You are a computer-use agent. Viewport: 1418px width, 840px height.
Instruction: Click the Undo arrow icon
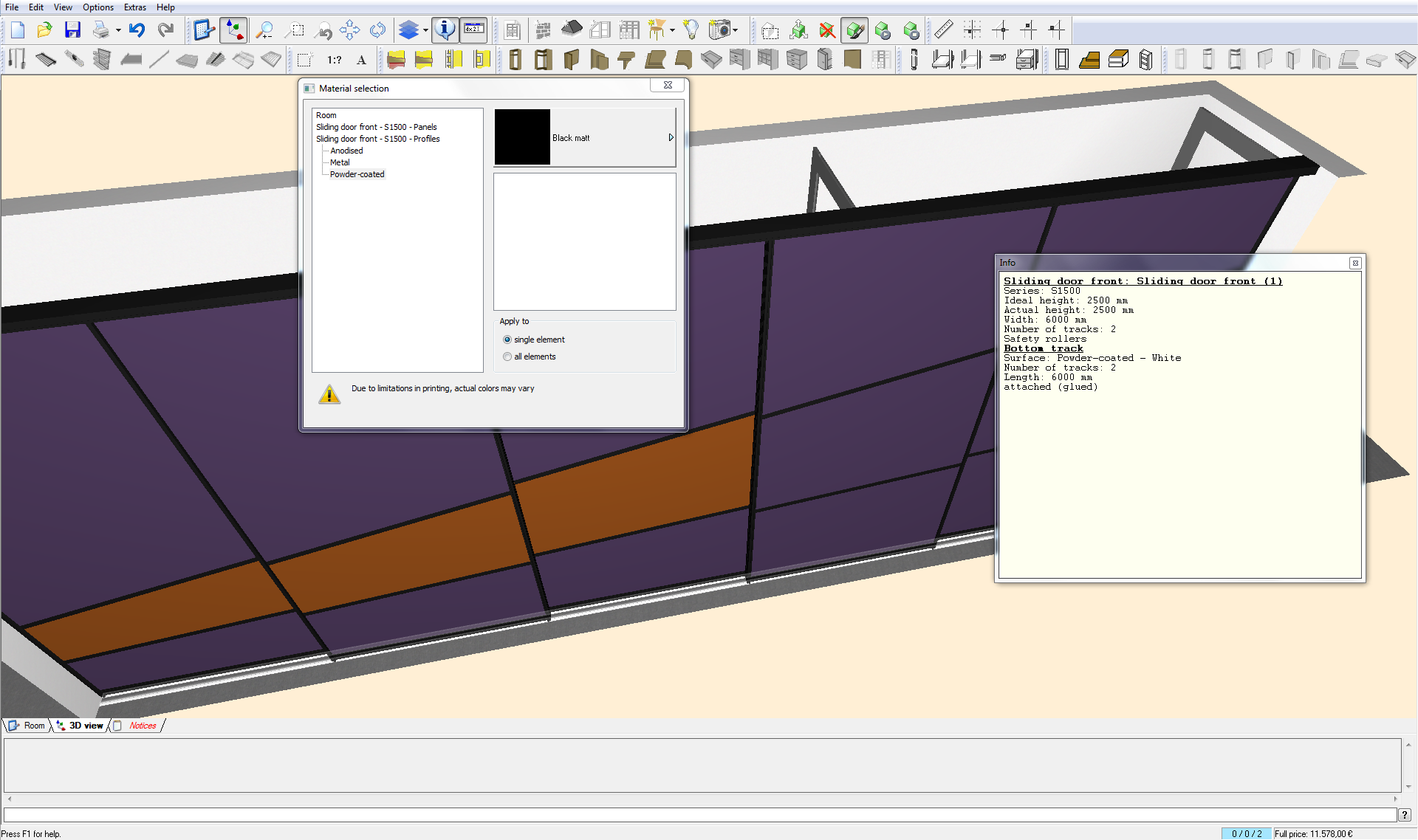pyautogui.click(x=137, y=30)
